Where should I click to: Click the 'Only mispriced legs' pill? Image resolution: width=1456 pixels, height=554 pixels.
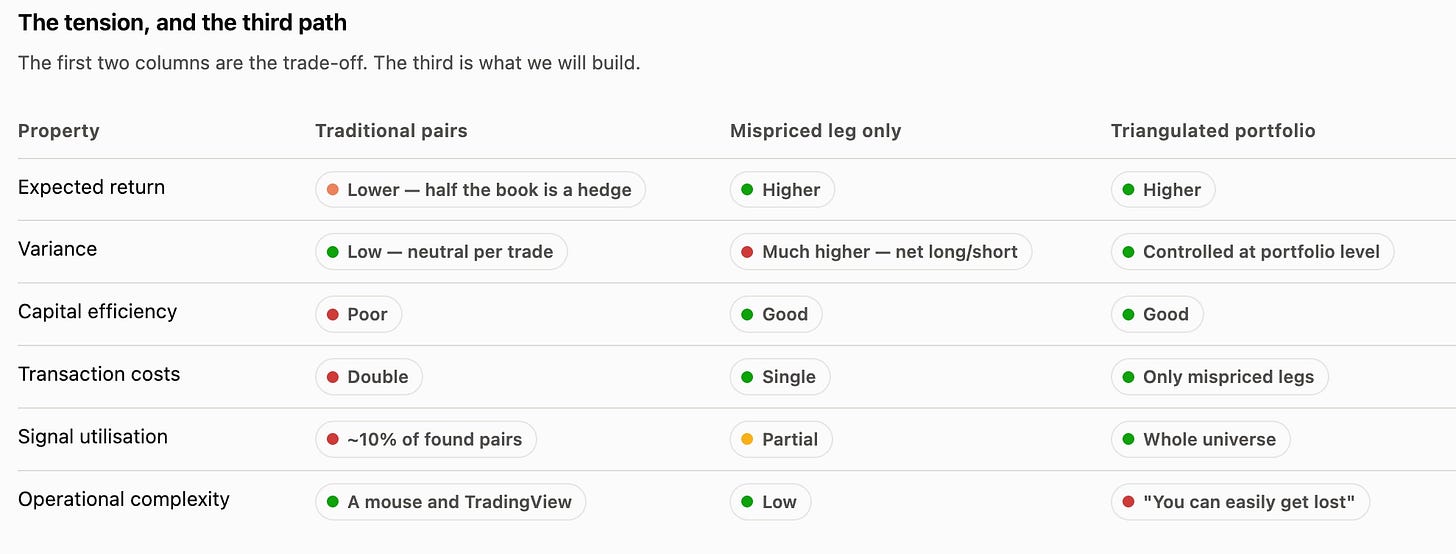1220,377
